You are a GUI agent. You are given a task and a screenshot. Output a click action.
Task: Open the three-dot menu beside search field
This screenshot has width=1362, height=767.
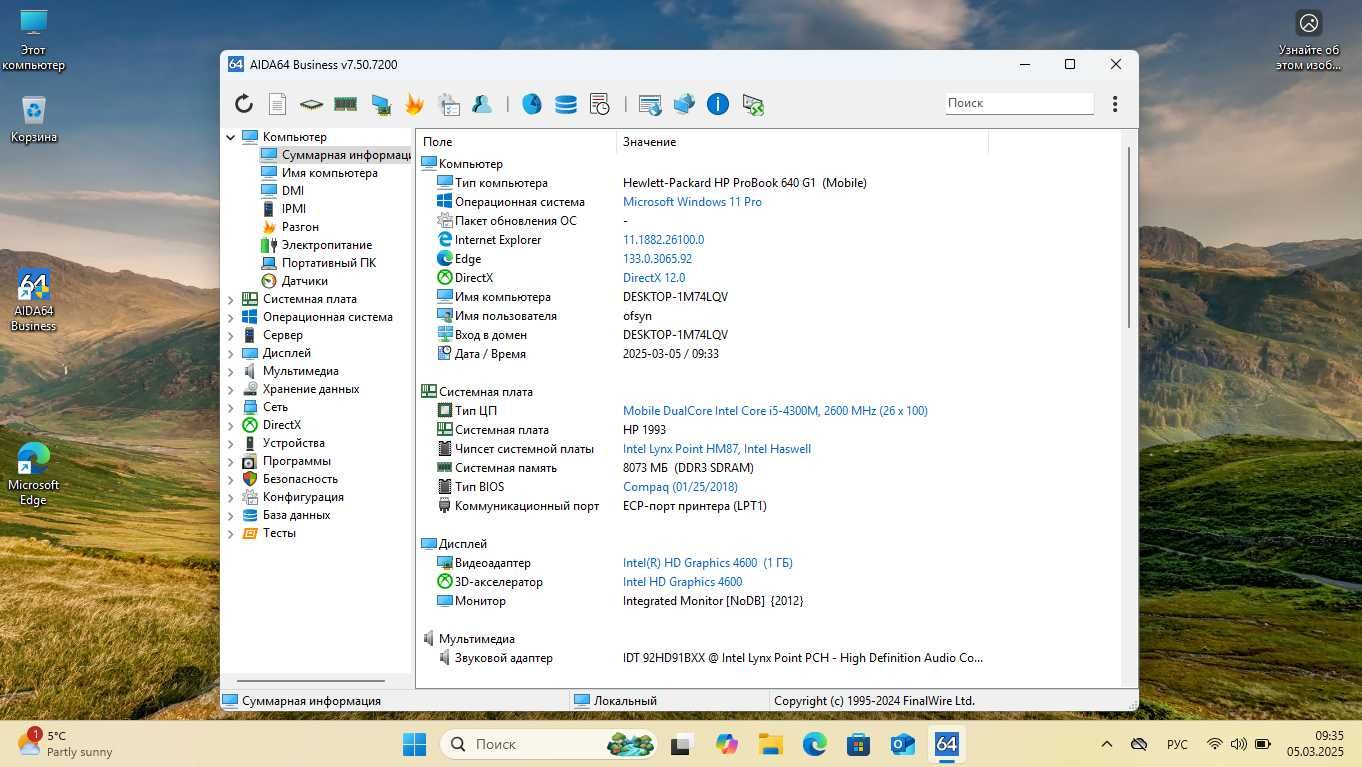1115,104
